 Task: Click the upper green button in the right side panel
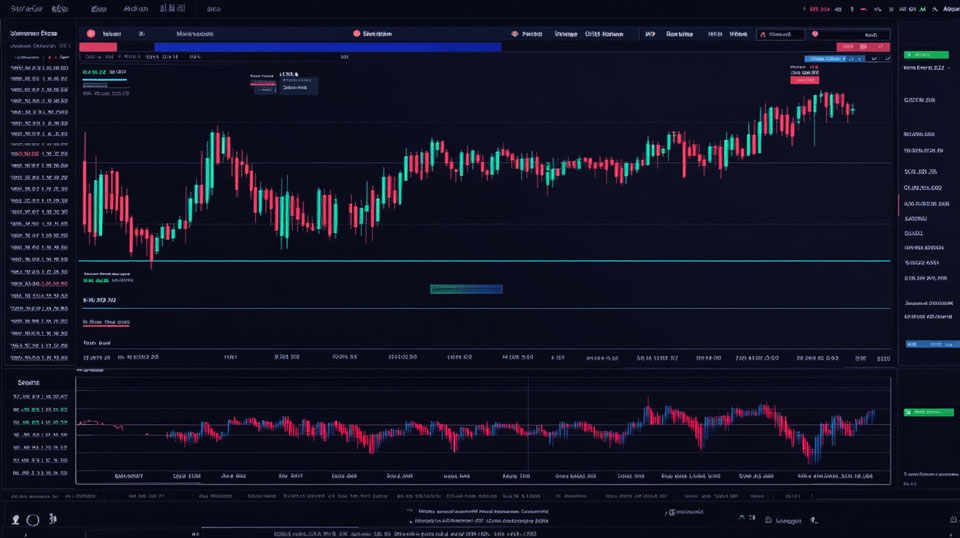[x=926, y=54]
